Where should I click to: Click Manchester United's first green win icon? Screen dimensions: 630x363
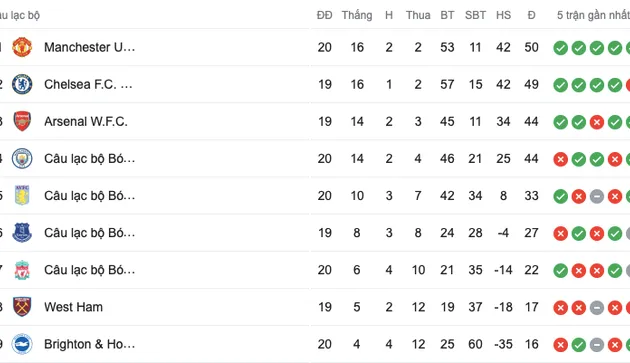coord(560,48)
